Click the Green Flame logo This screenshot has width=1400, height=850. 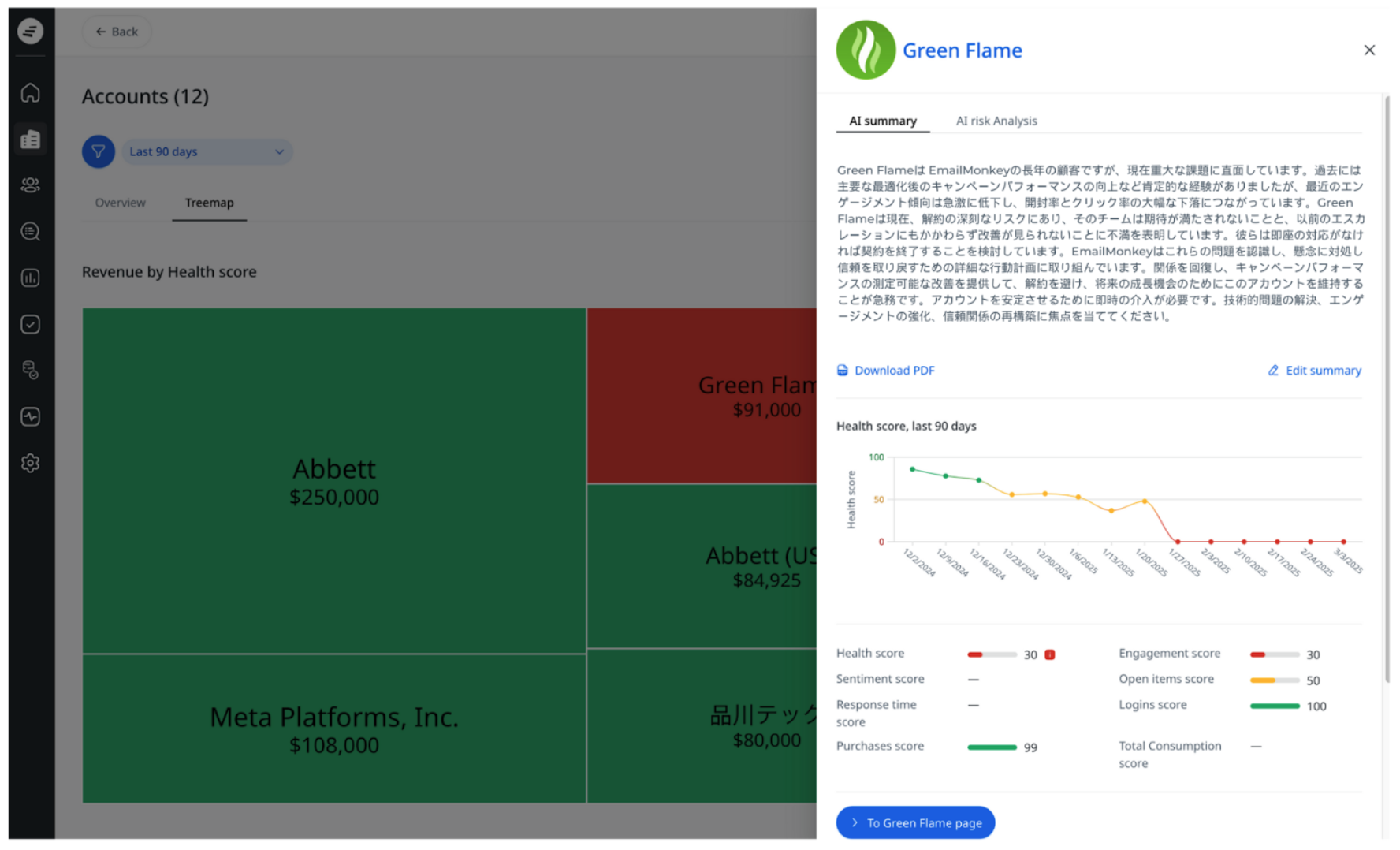coord(866,50)
